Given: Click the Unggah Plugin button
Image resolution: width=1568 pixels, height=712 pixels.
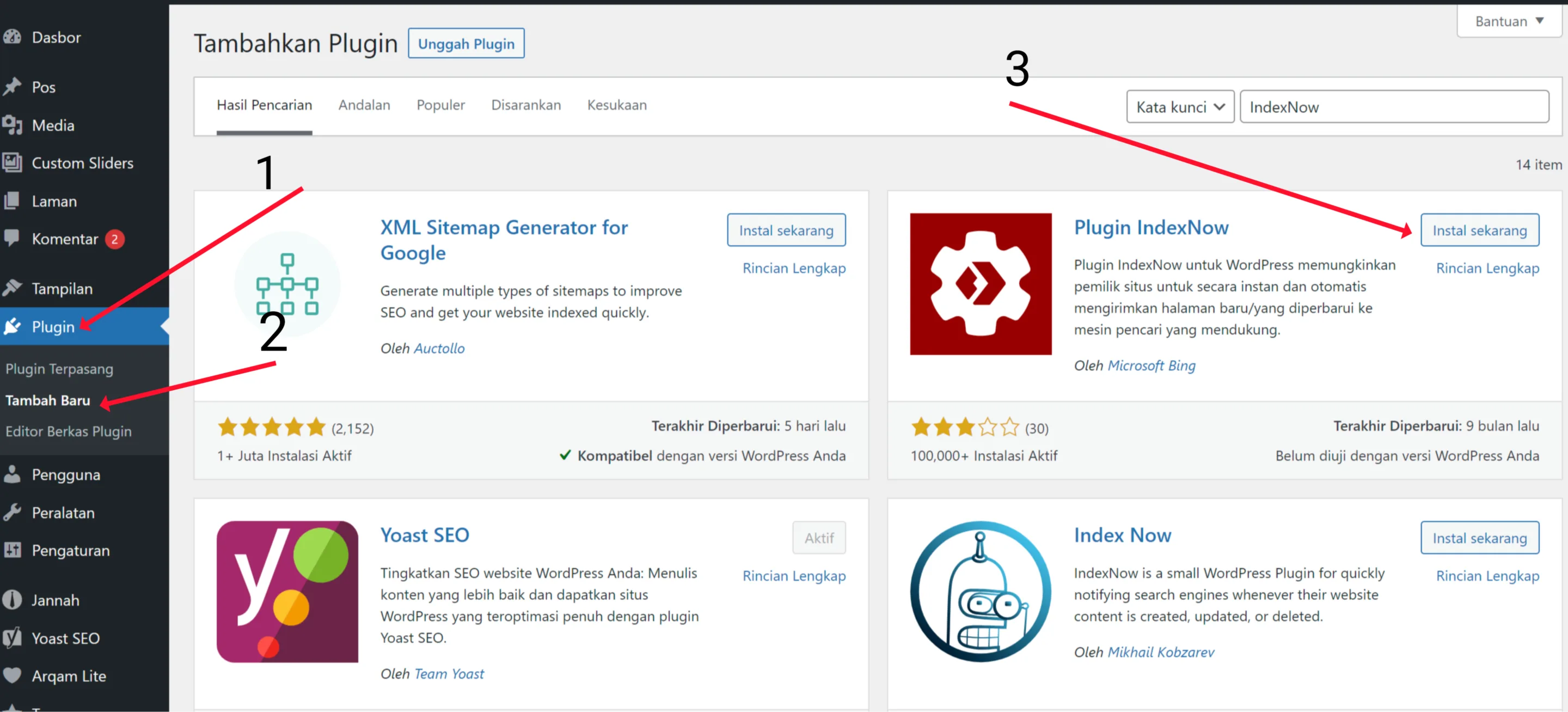Looking at the screenshot, I should [x=465, y=44].
